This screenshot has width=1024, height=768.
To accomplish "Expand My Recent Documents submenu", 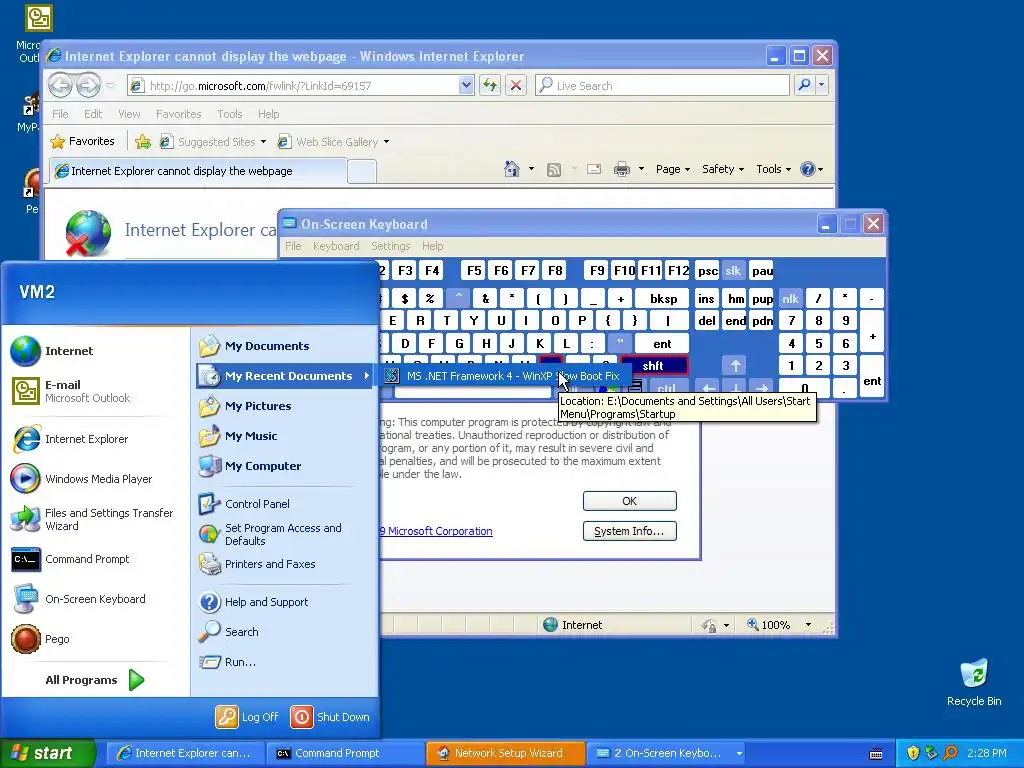I will tap(284, 376).
